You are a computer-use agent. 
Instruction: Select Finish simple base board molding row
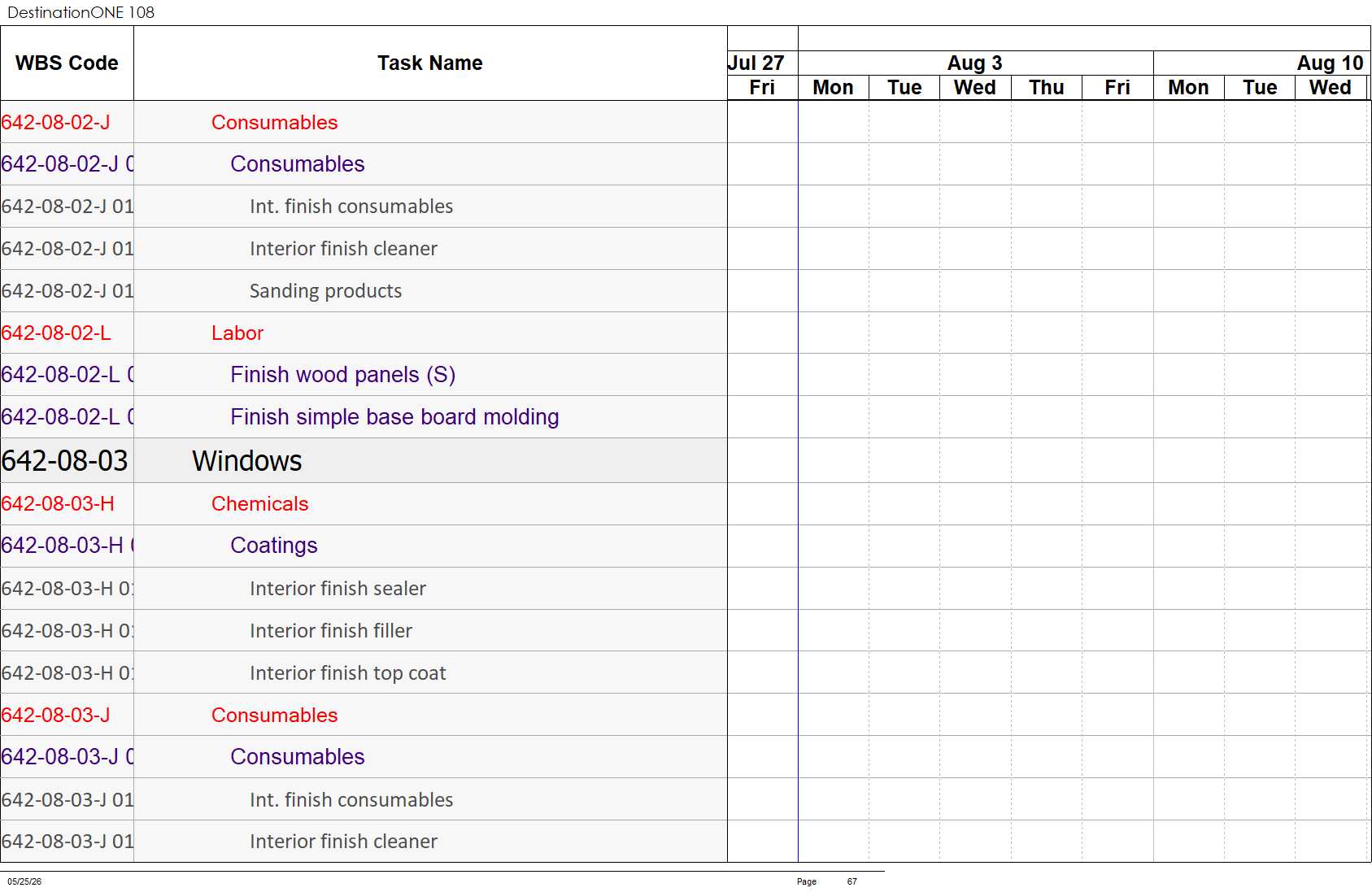tap(364, 417)
